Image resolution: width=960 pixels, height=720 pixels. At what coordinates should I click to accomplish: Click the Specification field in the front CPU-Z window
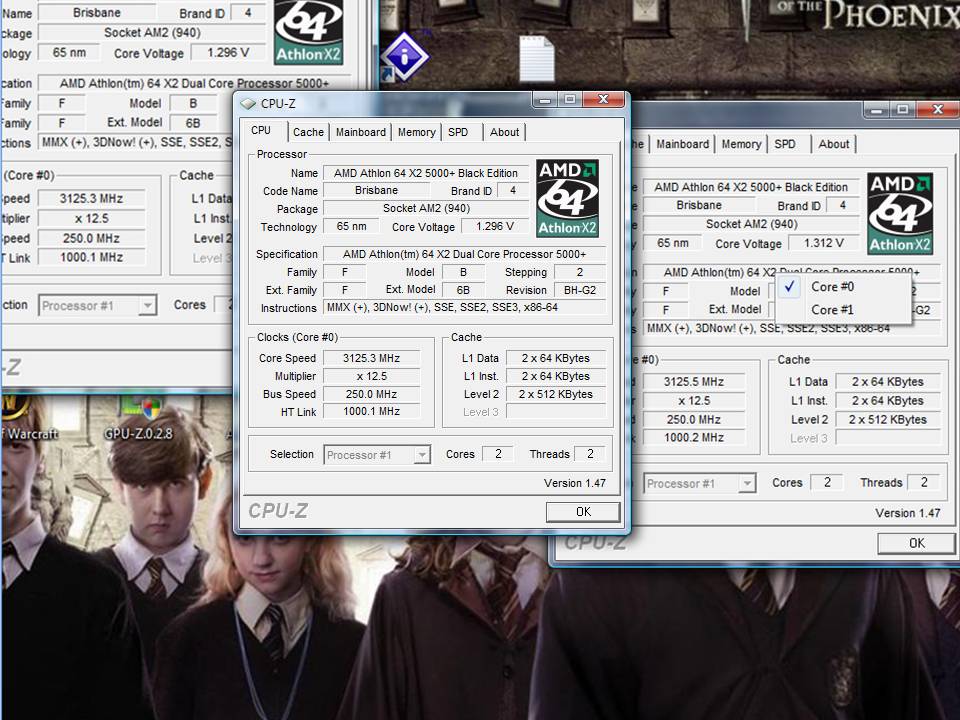465,254
